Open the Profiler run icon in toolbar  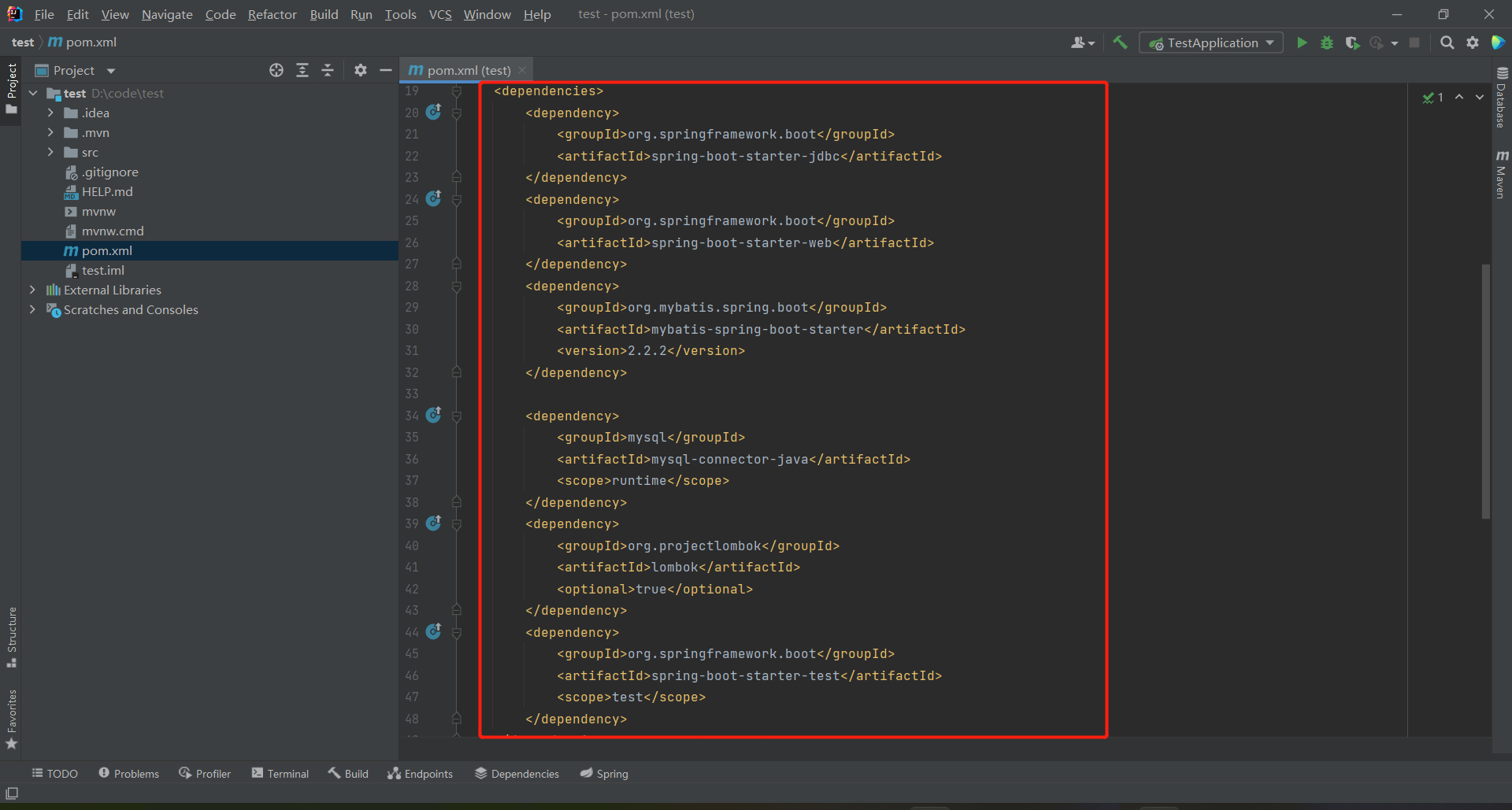[1377, 43]
